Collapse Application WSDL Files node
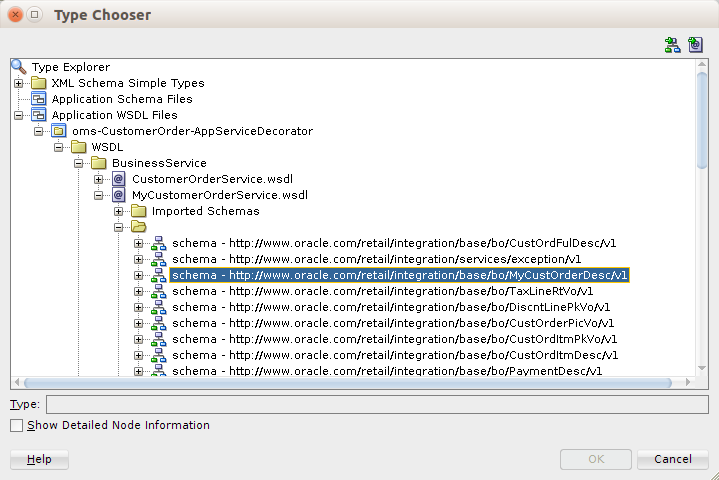The image size is (719, 480). coord(18,116)
